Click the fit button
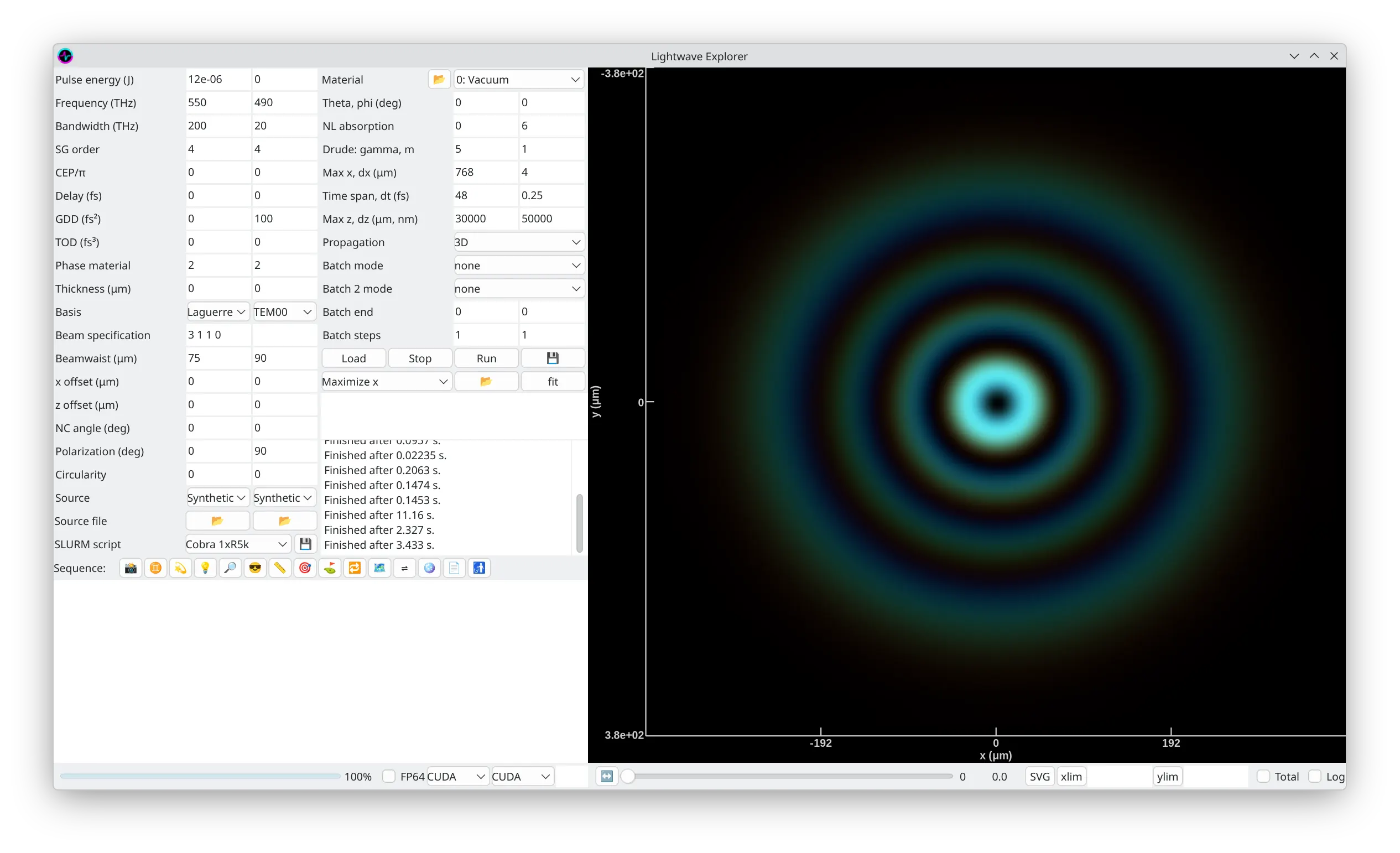1400x853 pixels. pos(553,381)
